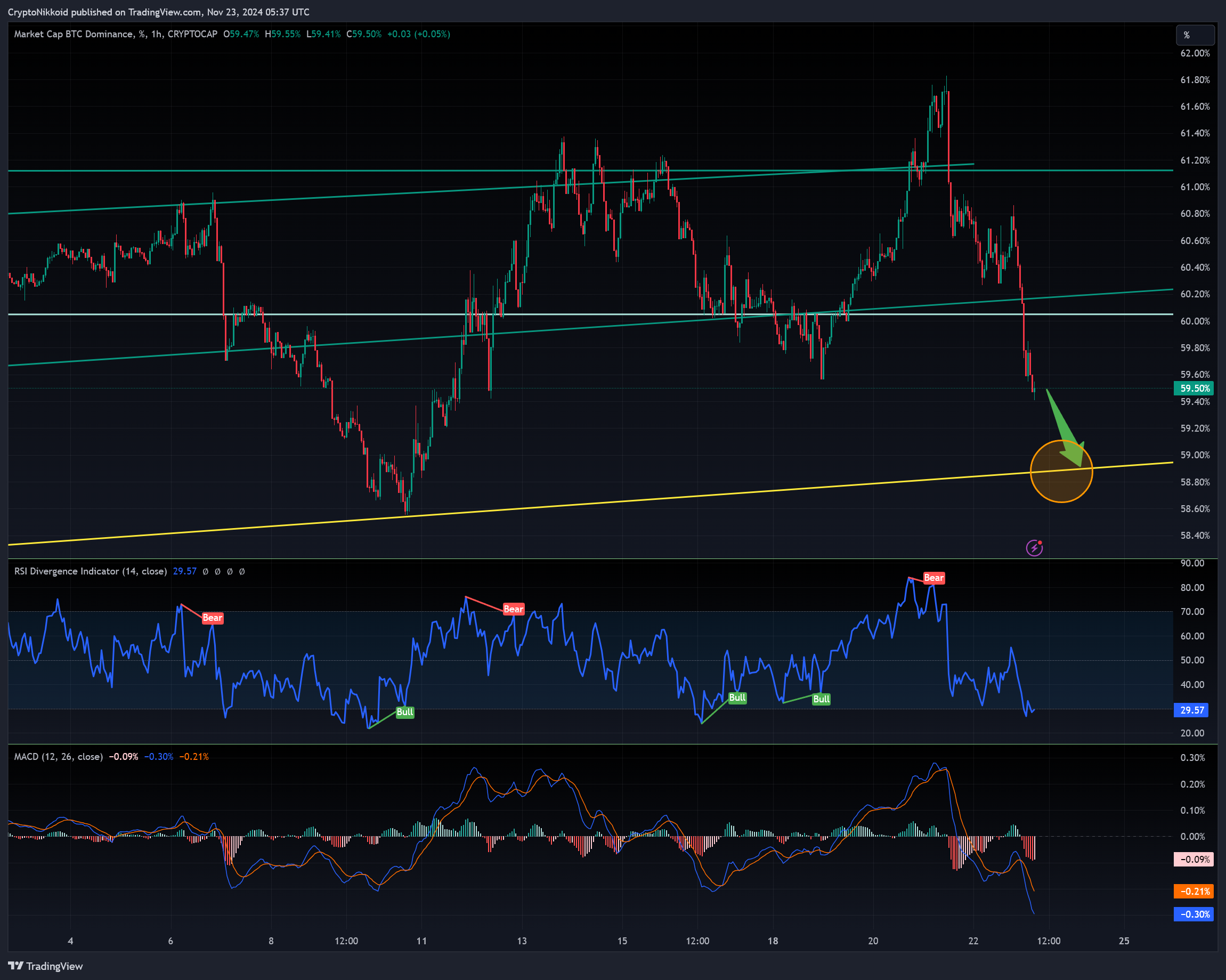
Task: Click the 0.00% MACD axis label
Action: tap(1192, 837)
